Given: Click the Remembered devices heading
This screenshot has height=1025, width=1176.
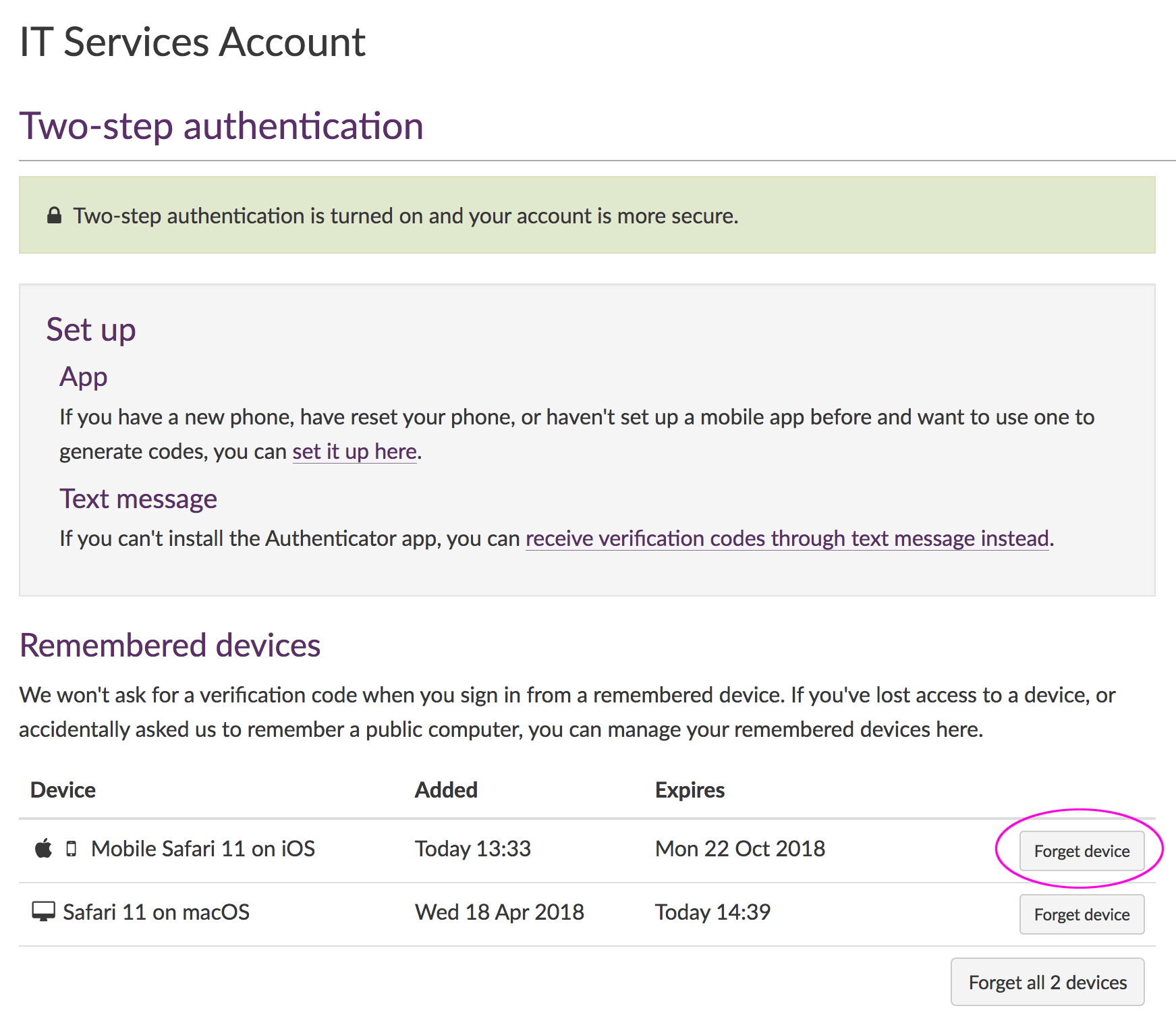Looking at the screenshot, I should click(170, 645).
